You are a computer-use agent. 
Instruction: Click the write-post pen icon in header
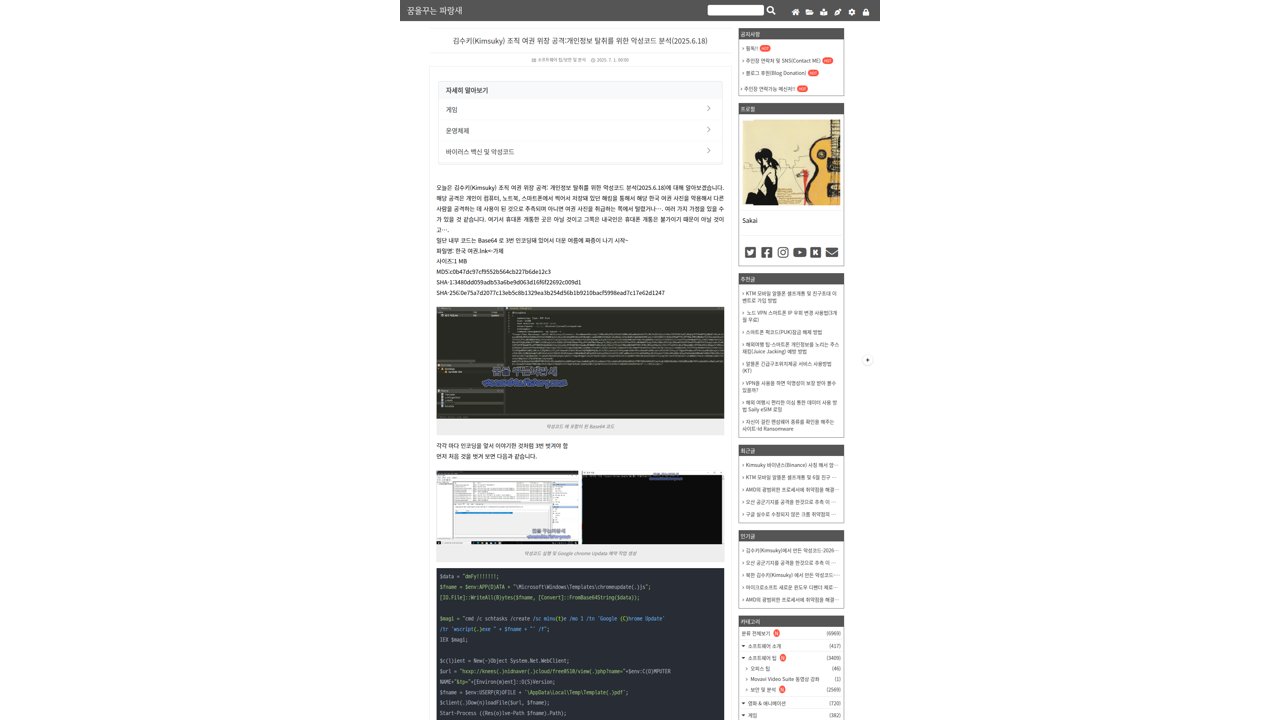pyautogui.click(x=838, y=12)
